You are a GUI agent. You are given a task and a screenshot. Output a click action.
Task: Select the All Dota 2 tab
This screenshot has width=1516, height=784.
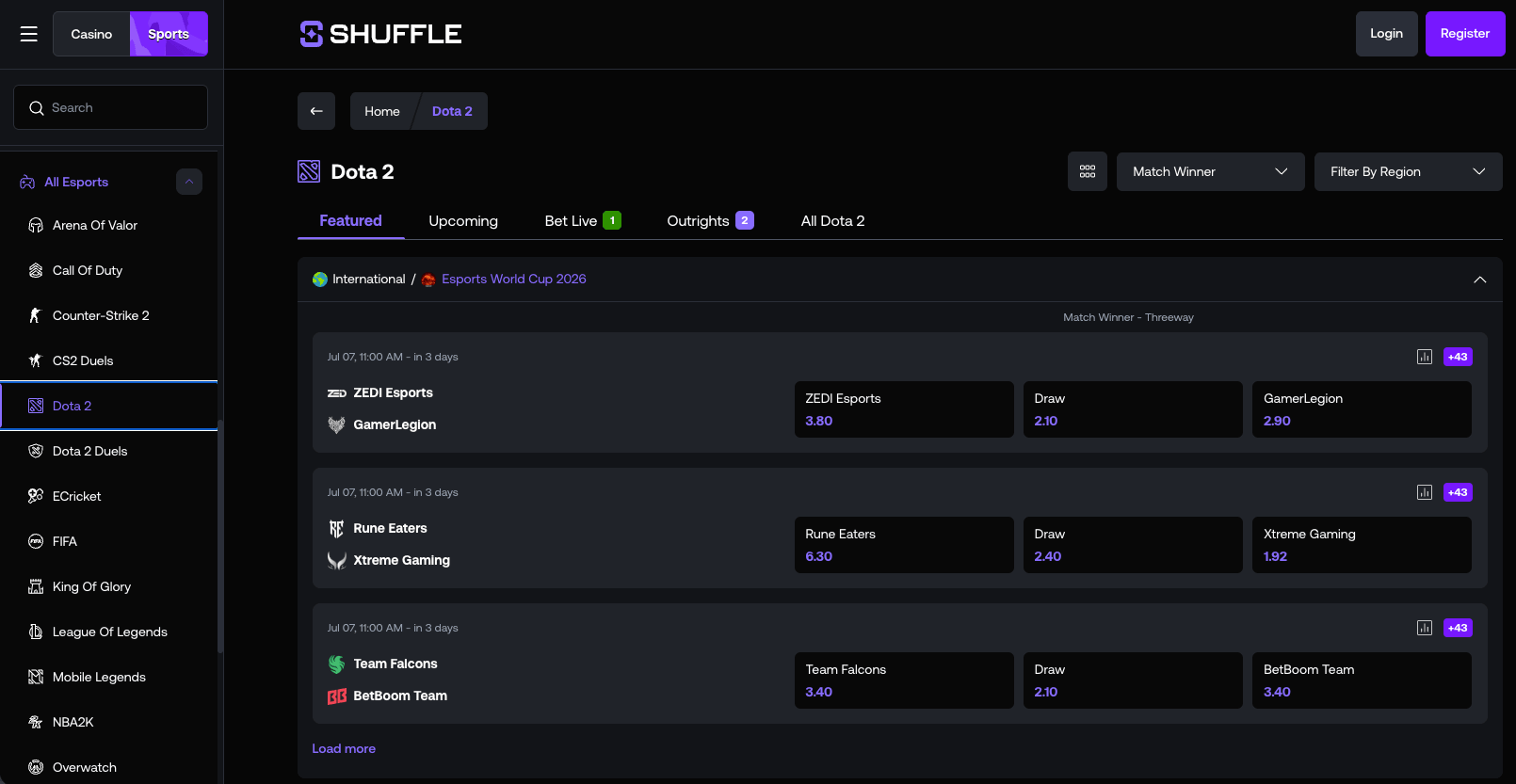[832, 220]
